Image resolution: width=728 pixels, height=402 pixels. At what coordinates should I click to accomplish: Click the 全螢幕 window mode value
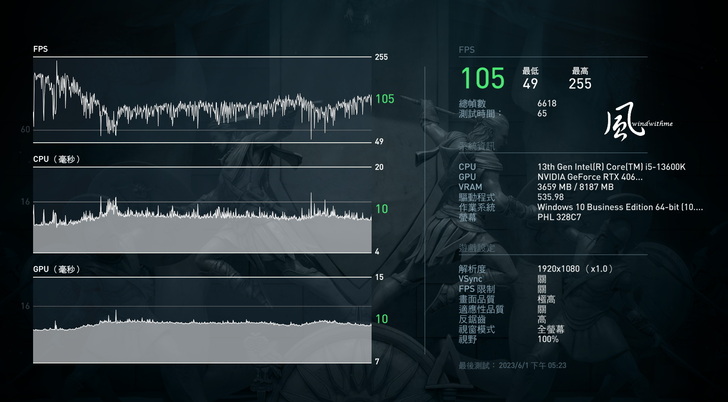[551, 330]
